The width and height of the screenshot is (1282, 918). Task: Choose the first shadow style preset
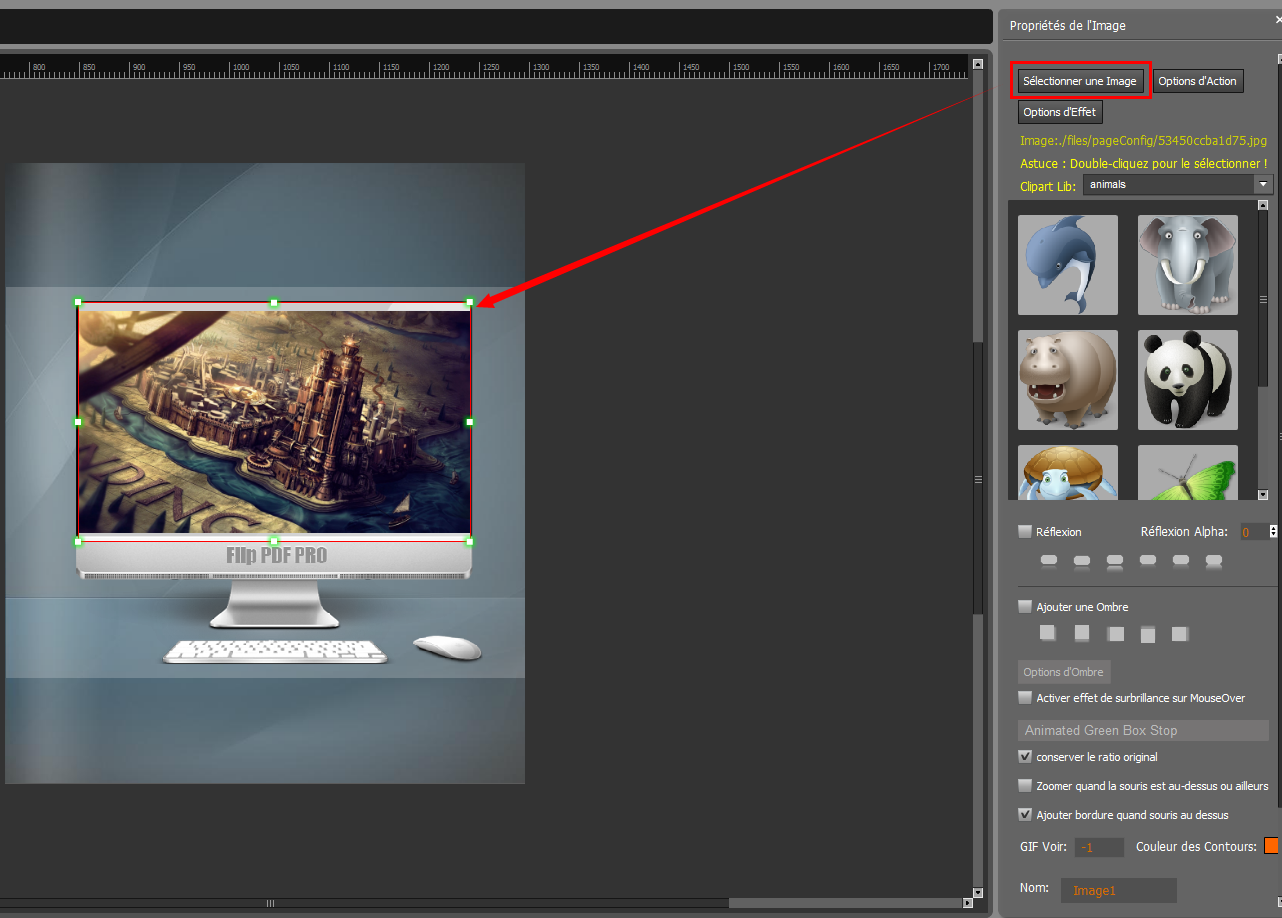tap(1048, 633)
